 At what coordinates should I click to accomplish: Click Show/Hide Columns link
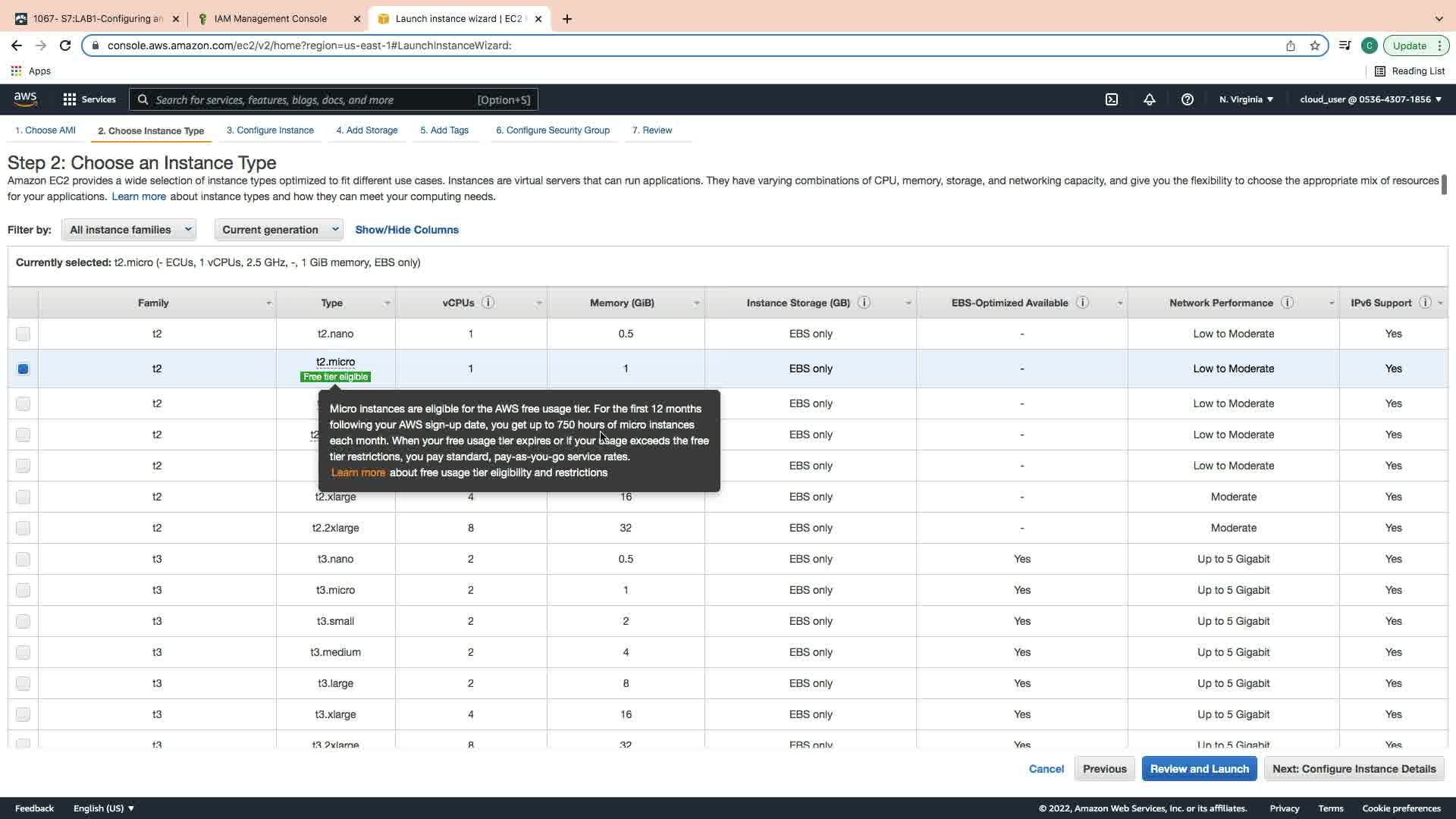406,230
